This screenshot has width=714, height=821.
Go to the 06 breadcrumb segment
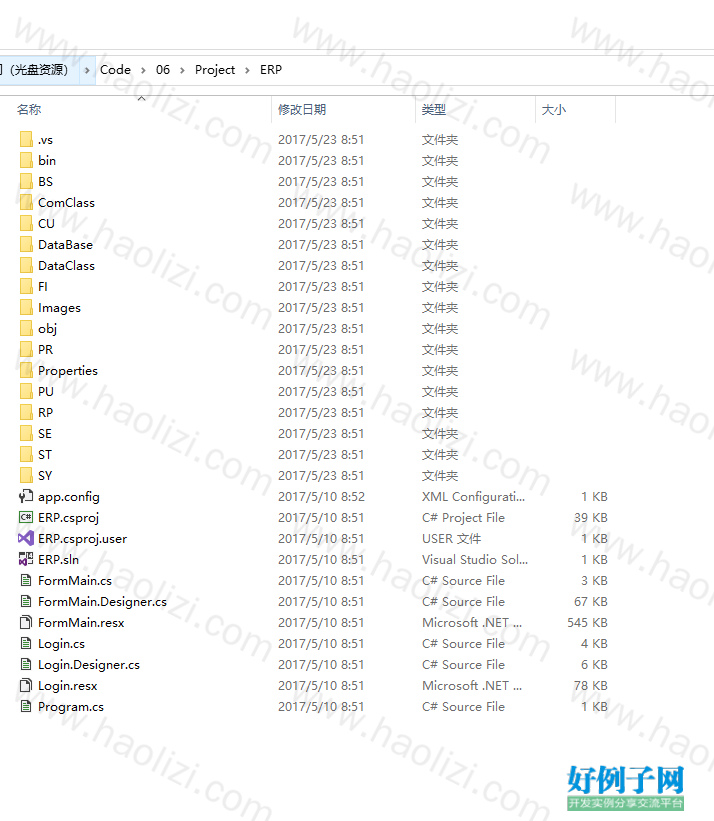point(163,70)
